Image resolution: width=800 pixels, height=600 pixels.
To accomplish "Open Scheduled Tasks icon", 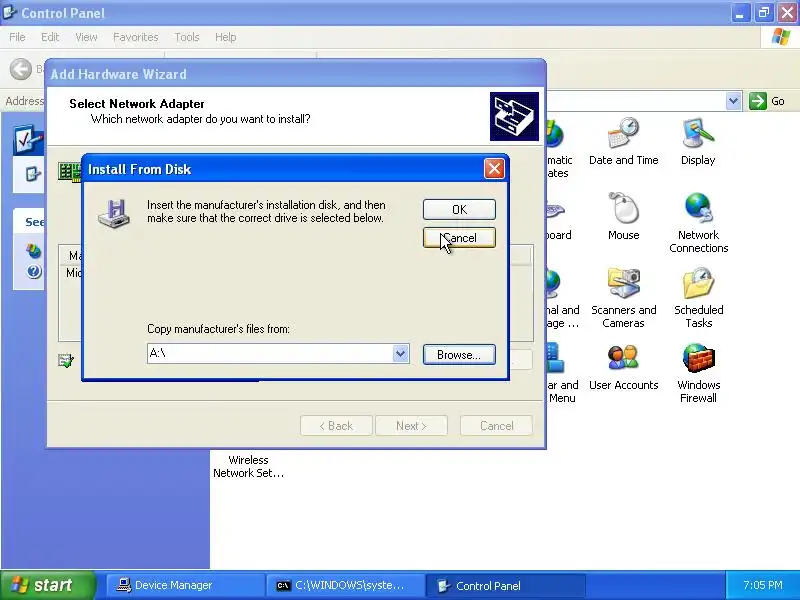I will pos(698,298).
